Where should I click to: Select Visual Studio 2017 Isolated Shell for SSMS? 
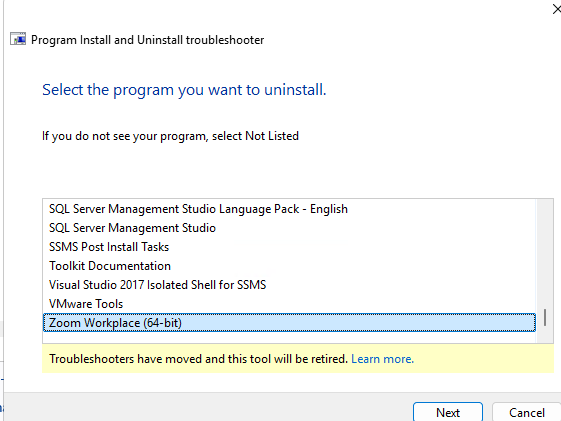[289, 285]
